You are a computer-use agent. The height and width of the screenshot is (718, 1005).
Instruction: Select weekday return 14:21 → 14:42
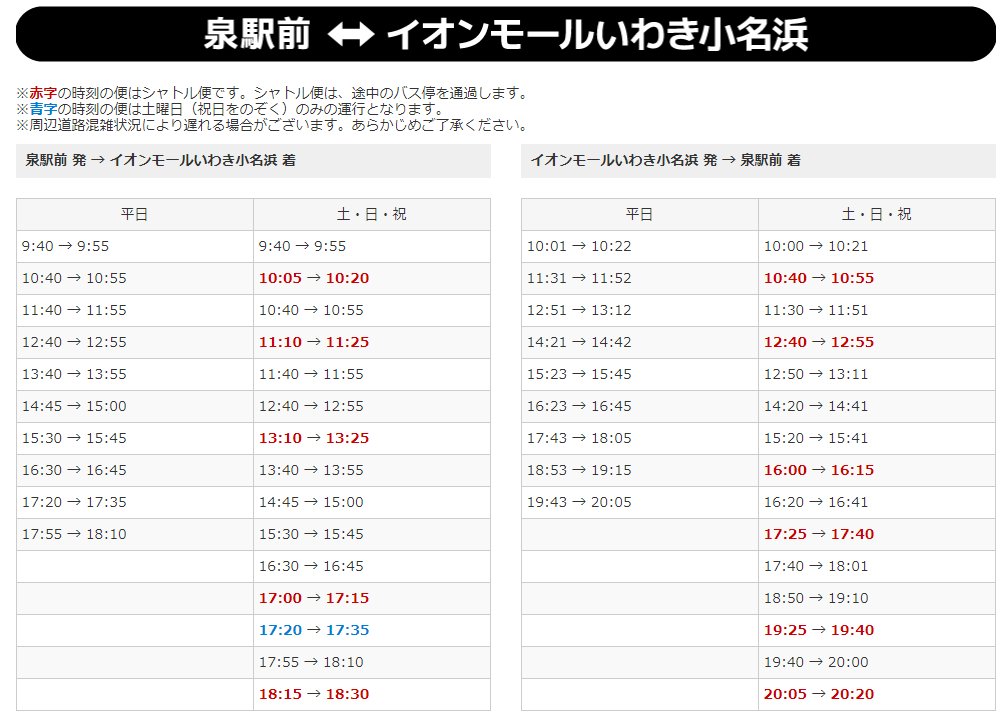pos(579,342)
